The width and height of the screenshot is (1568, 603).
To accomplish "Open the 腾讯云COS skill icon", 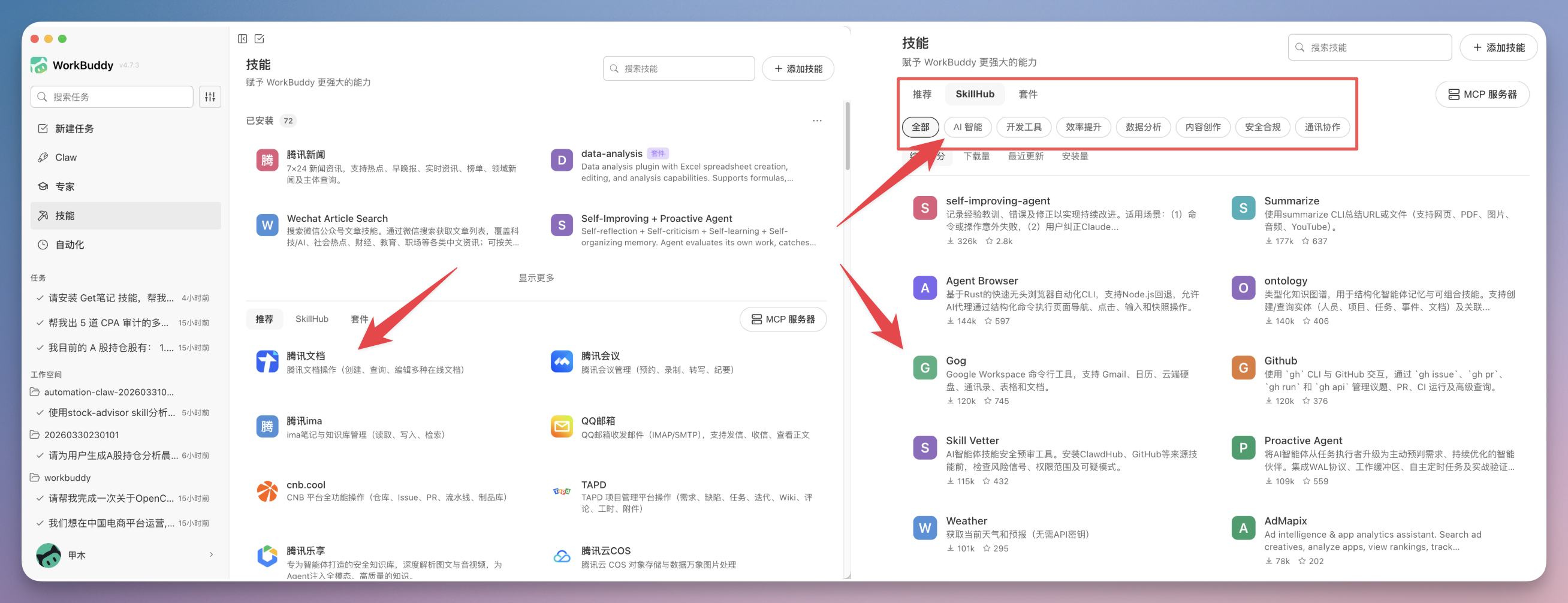I will (x=562, y=556).
